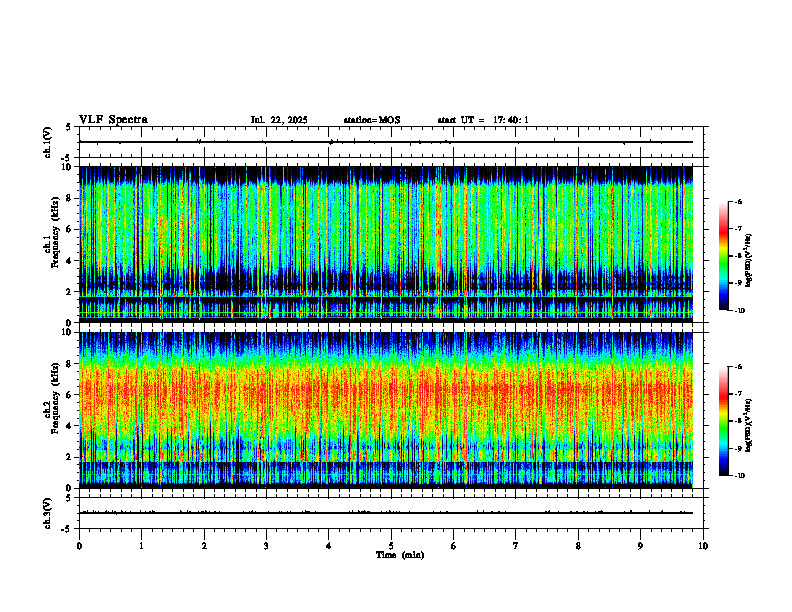This screenshot has width=792, height=612.
Task: Click time-axis tick label "1"
Action: (x=141, y=546)
